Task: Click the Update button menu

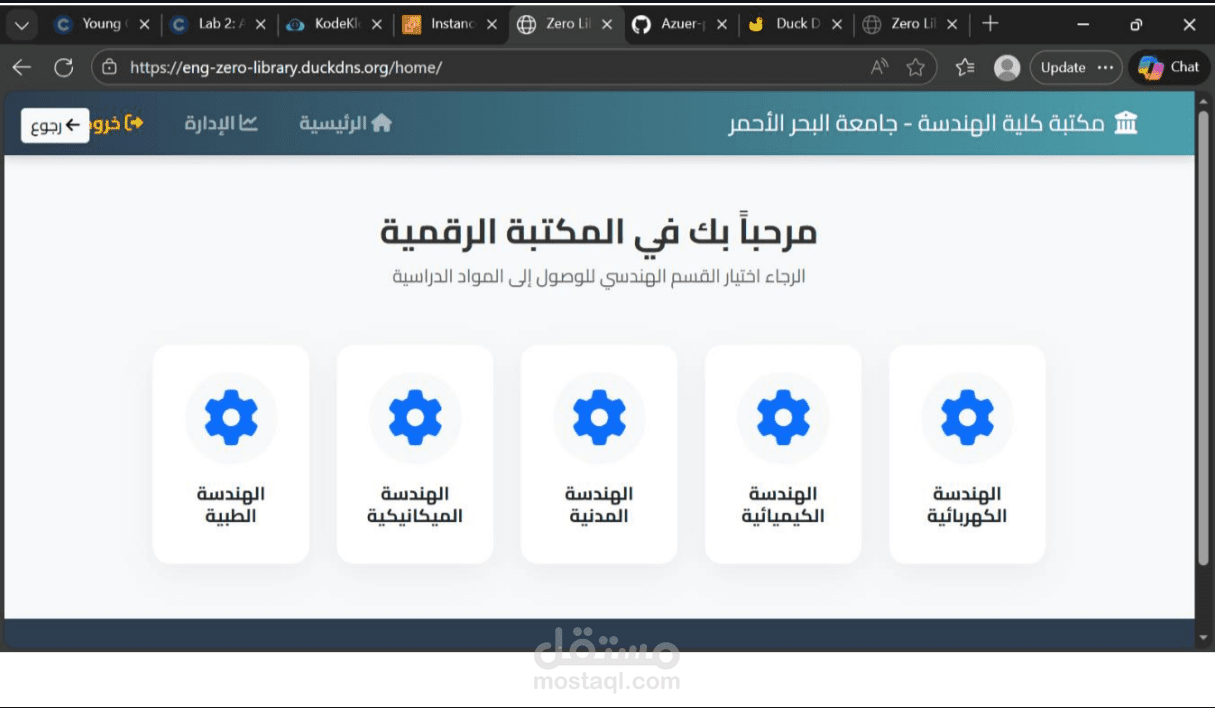Action: (1076, 68)
